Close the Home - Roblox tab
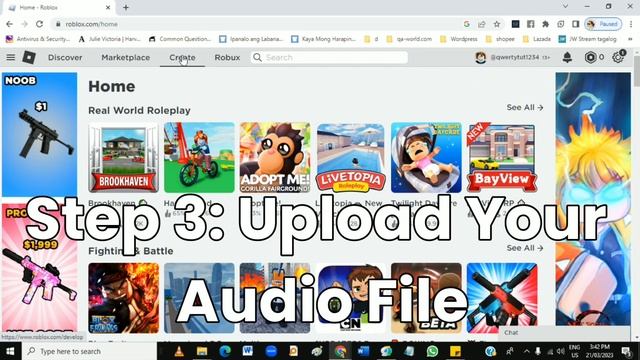Viewport: 640px width, 360px height. [x=108, y=7]
